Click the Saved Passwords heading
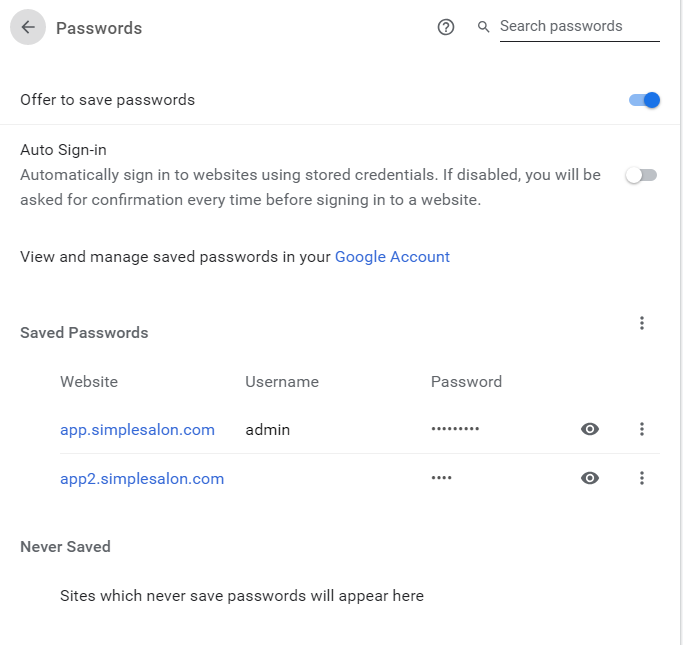 (84, 333)
